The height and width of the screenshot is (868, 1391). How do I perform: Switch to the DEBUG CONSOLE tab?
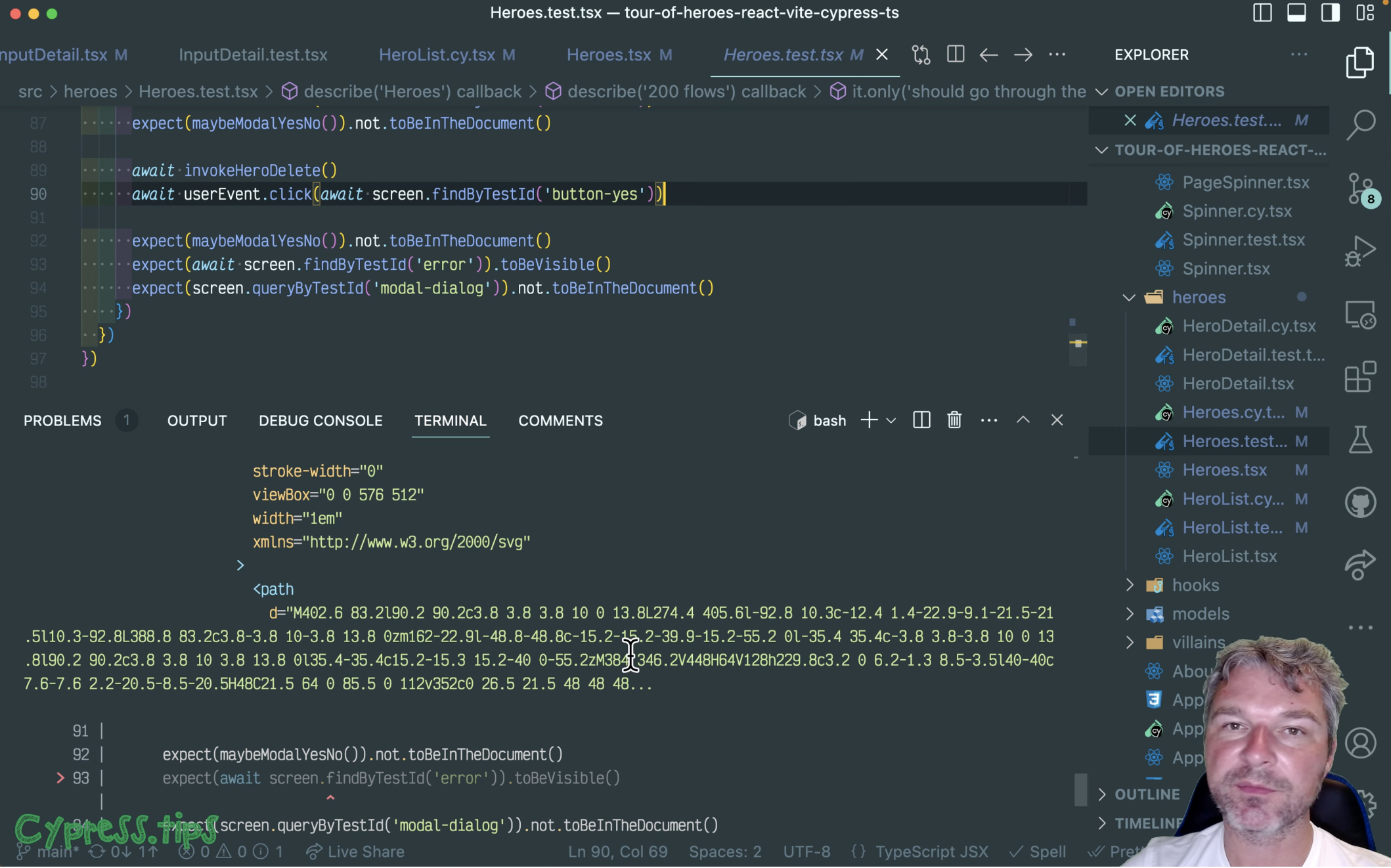(x=320, y=421)
